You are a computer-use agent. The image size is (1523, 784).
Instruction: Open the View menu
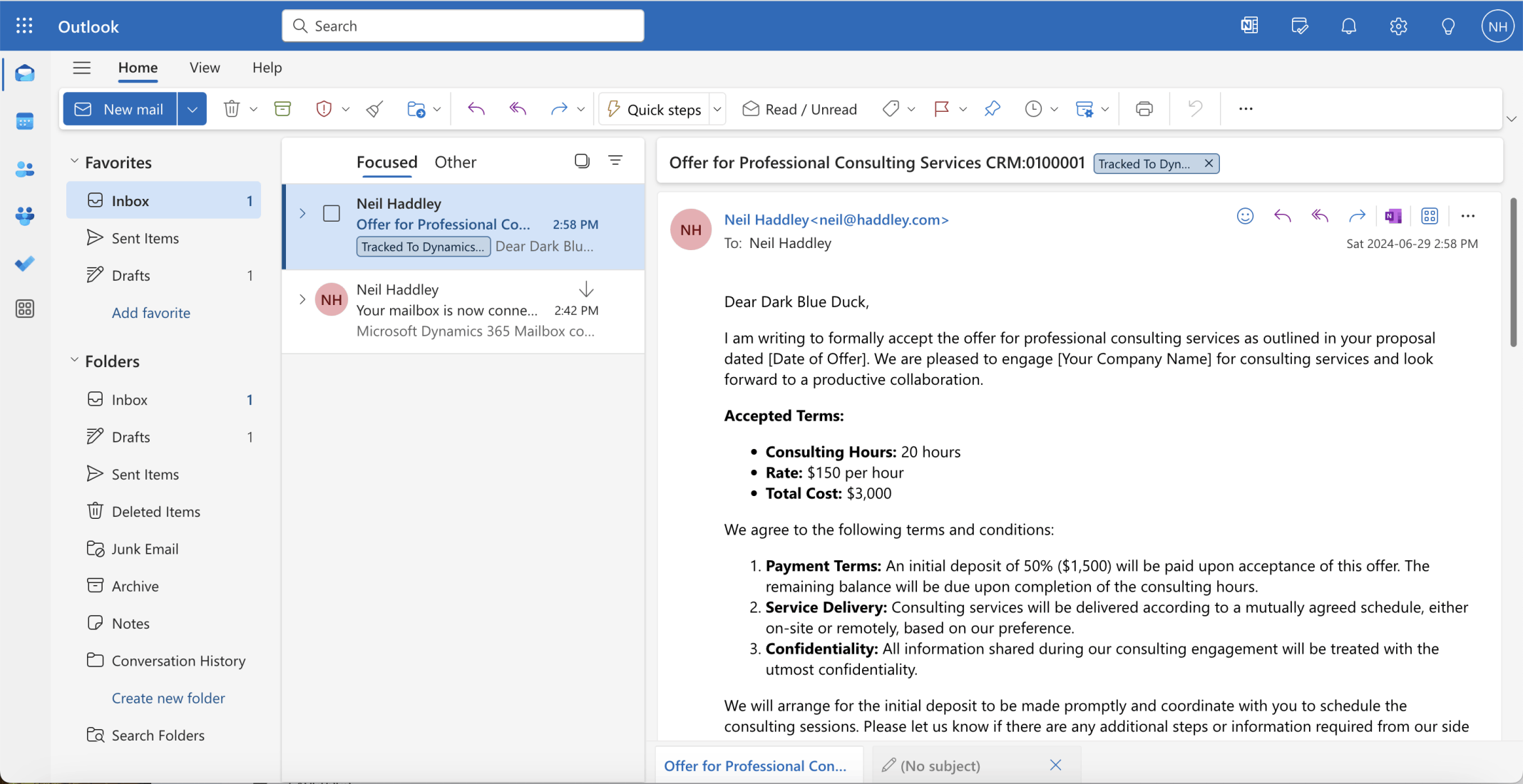point(205,67)
